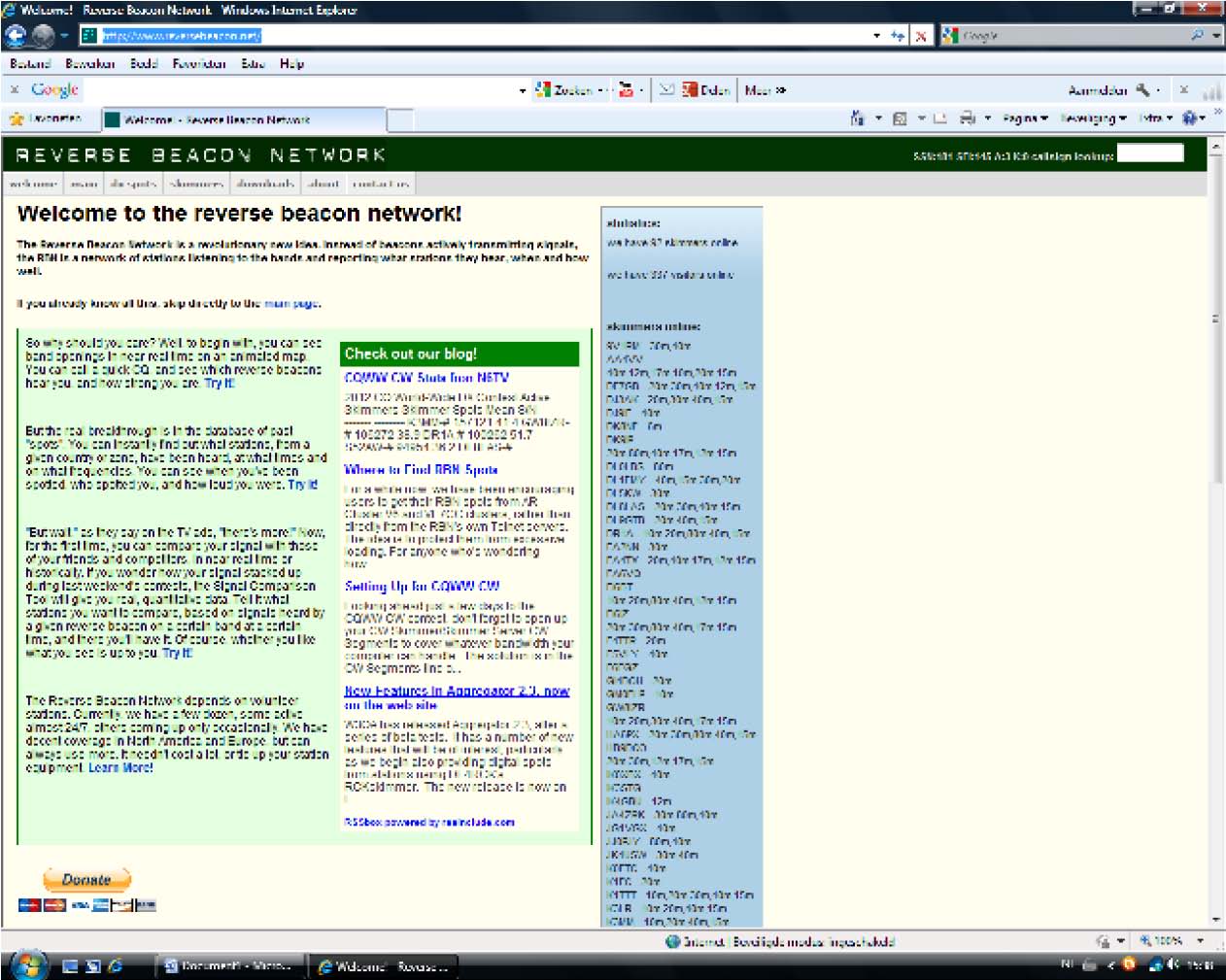This screenshot has width=1226, height=980.
Task: Click the Print icon in command bar
Action: [967, 118]
